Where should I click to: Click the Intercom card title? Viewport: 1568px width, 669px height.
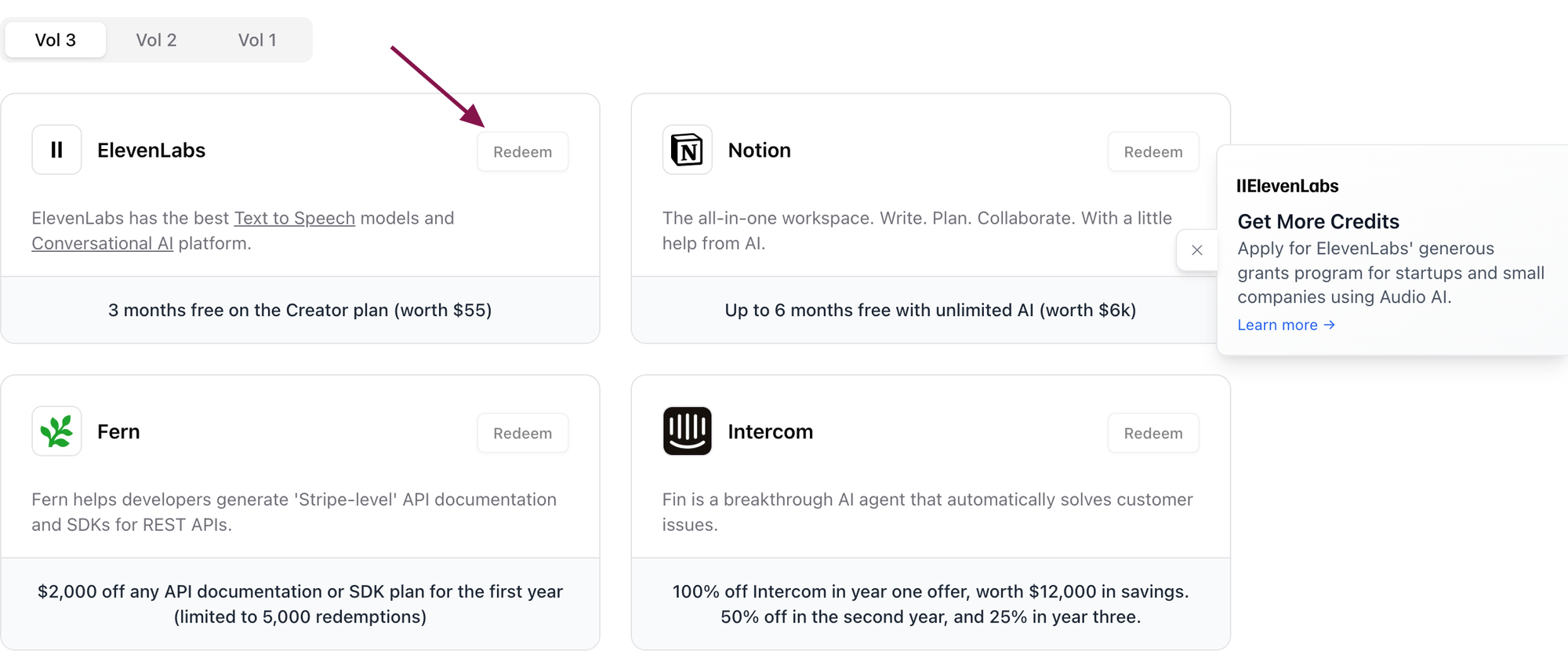[770, 432]
